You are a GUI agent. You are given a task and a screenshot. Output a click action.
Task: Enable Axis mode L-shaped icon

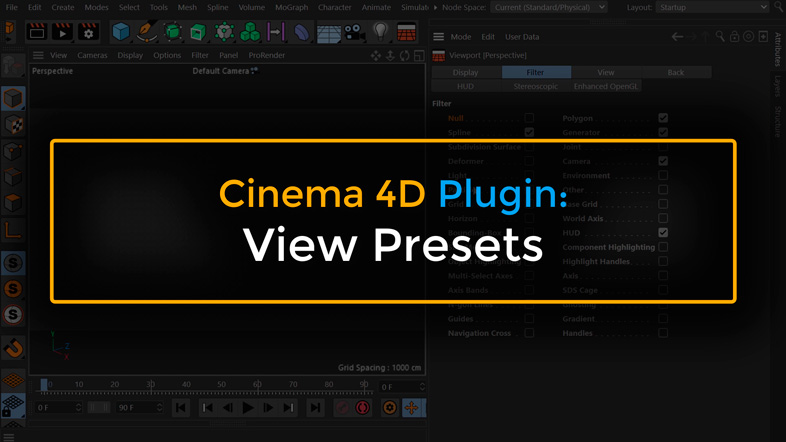[x=13, y=230]
